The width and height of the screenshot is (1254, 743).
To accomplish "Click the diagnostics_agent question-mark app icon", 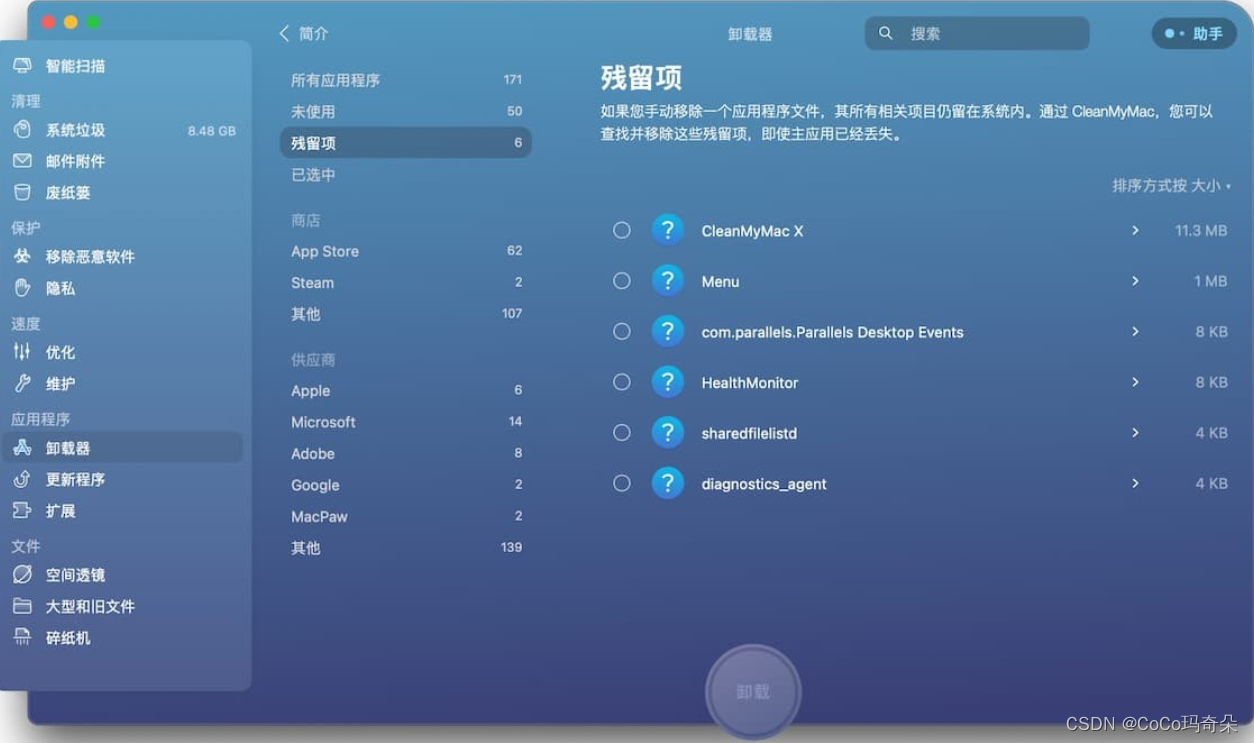I will 668,483.
